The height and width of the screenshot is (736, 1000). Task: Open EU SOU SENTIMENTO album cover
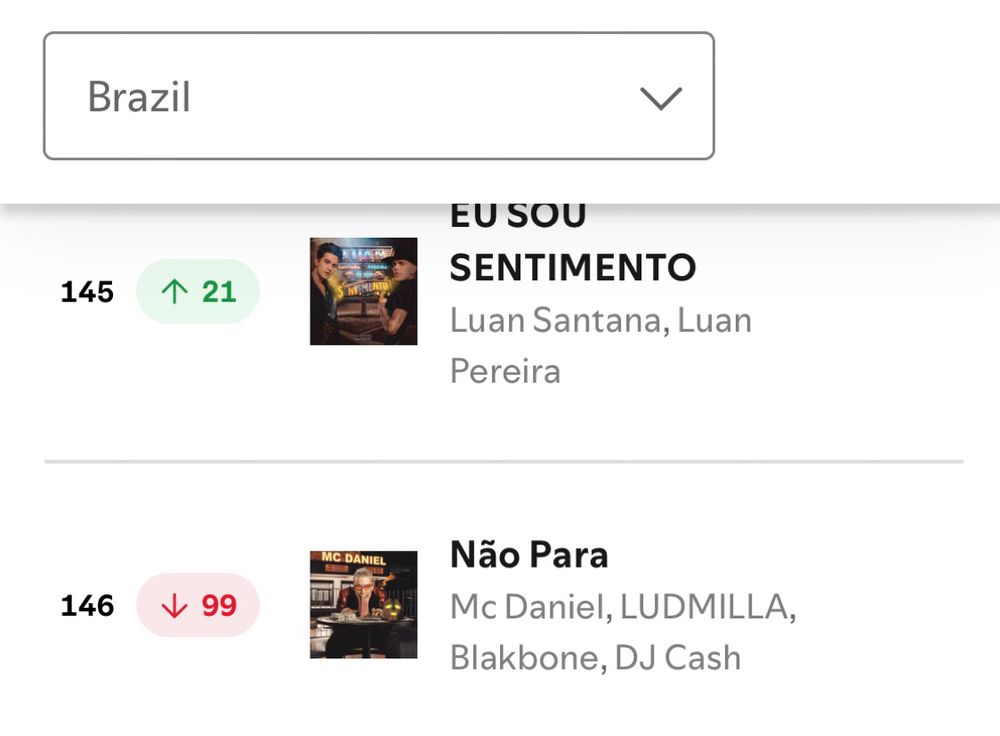363,291
